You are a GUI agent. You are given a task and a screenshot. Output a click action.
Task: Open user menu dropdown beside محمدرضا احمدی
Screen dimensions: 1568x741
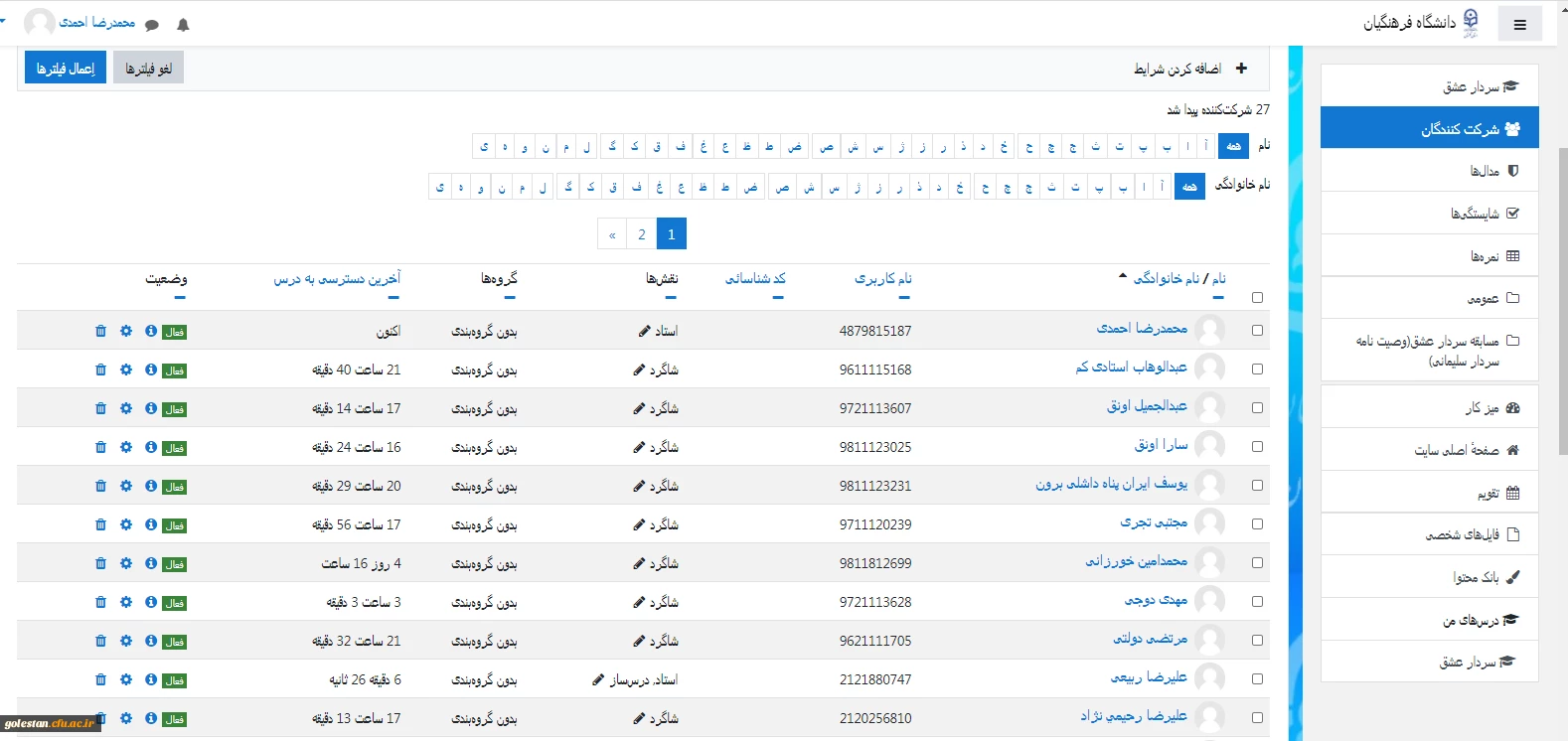[x=3, y=22]
